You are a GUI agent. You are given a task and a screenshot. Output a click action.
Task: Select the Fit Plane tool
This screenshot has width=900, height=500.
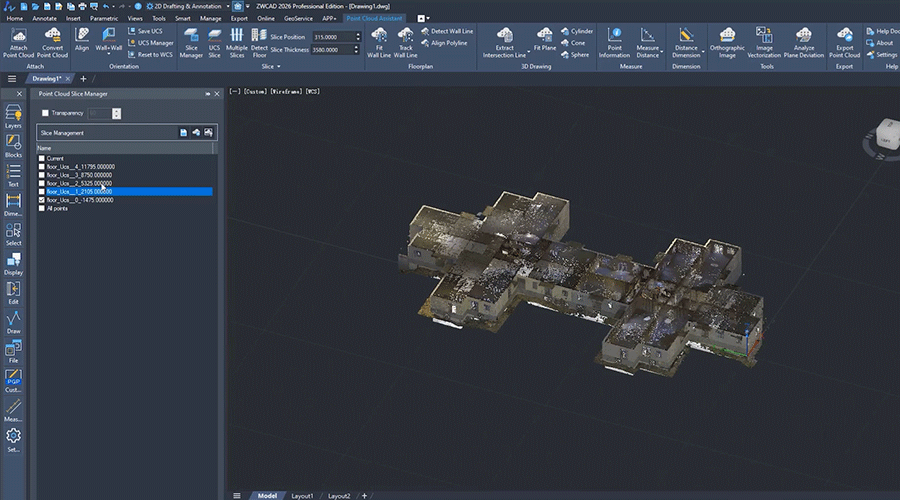[x=545, y=40]
